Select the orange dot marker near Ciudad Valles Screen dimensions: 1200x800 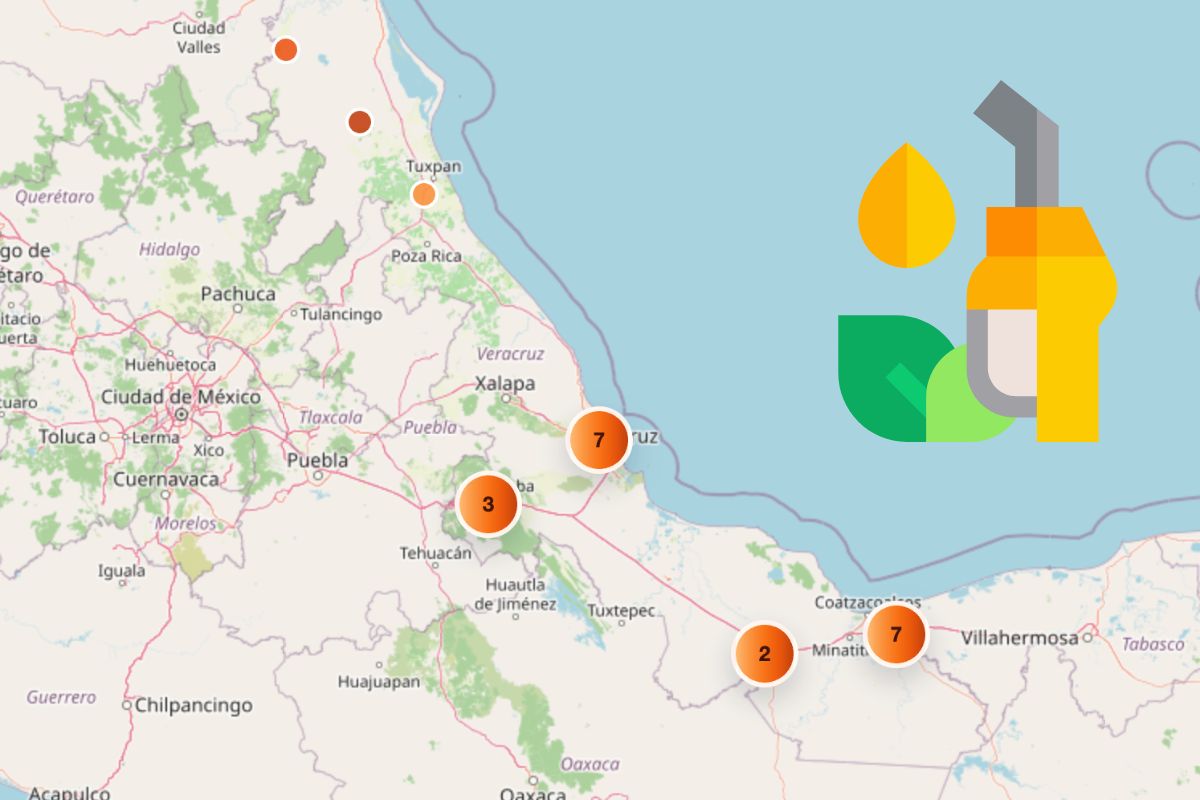tap(286, 49)
